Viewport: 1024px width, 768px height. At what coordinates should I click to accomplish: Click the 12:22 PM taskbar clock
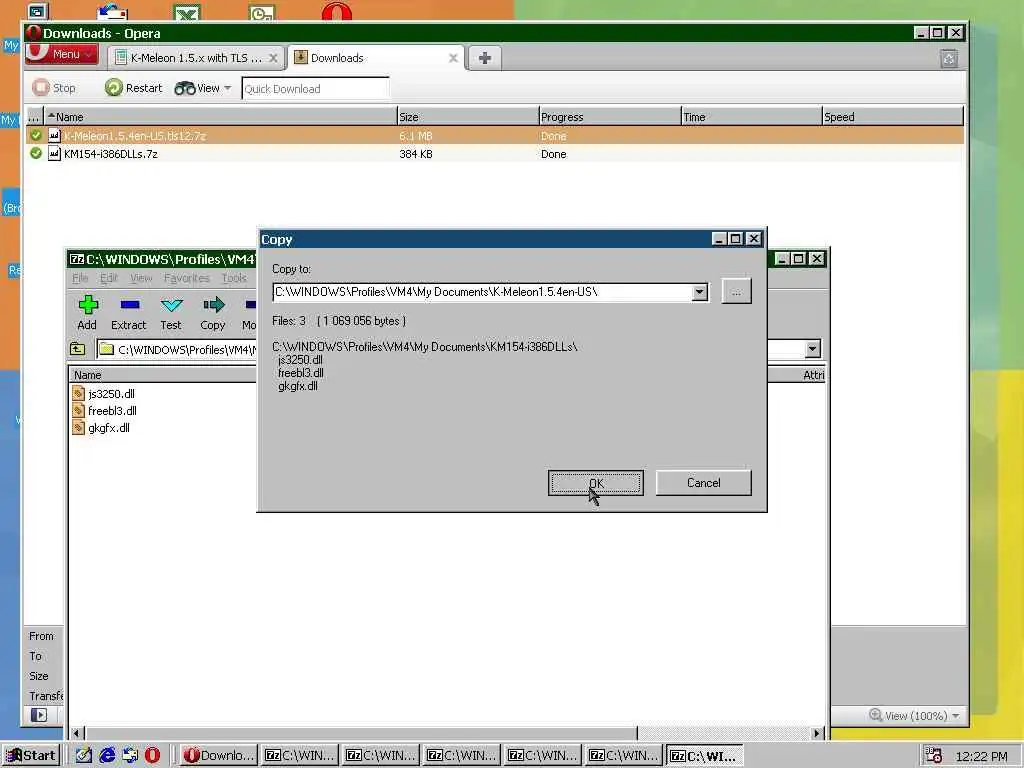click(x=981, y=756)
